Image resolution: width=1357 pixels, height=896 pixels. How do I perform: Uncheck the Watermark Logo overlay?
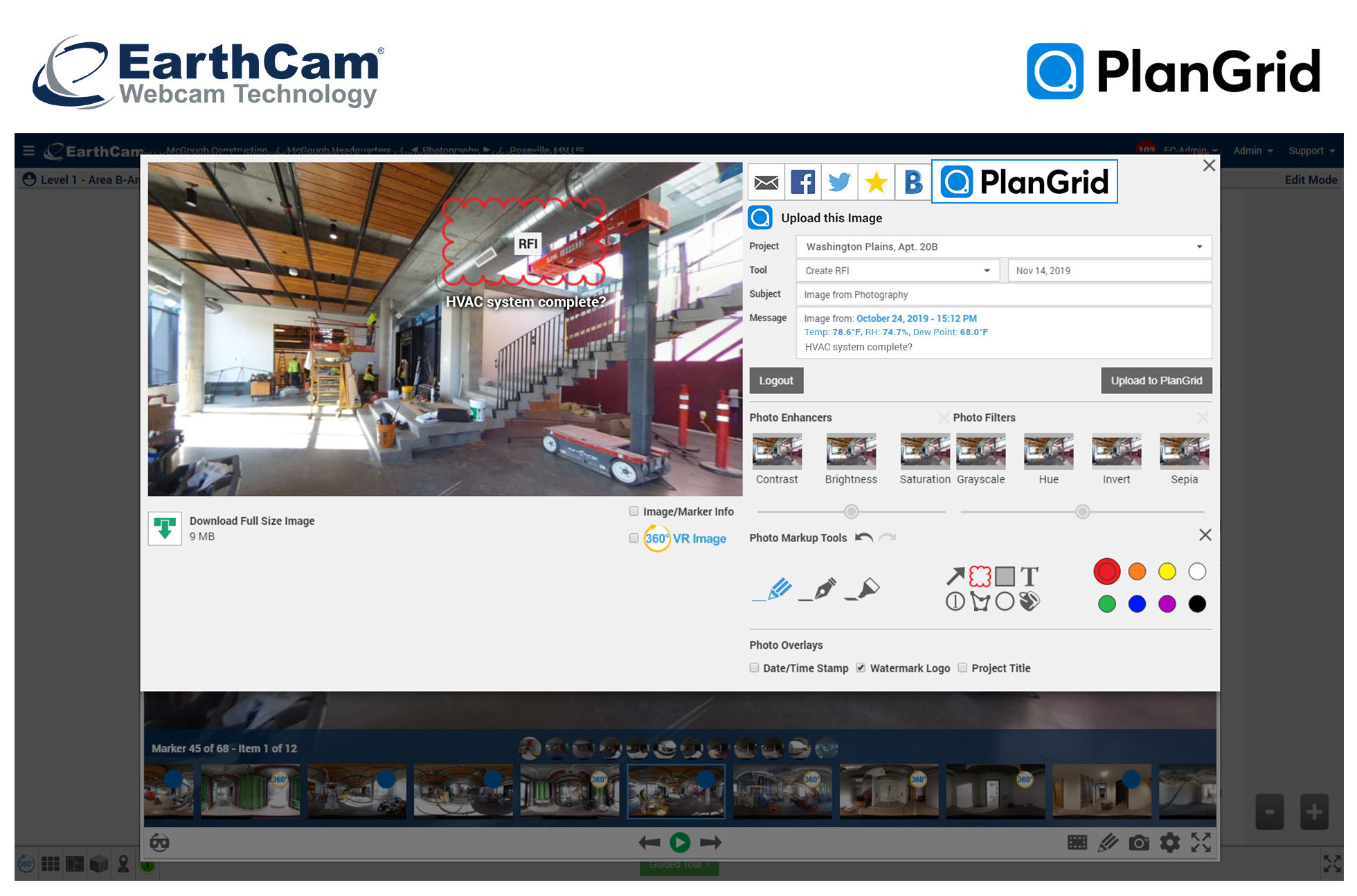click(861, 667)
